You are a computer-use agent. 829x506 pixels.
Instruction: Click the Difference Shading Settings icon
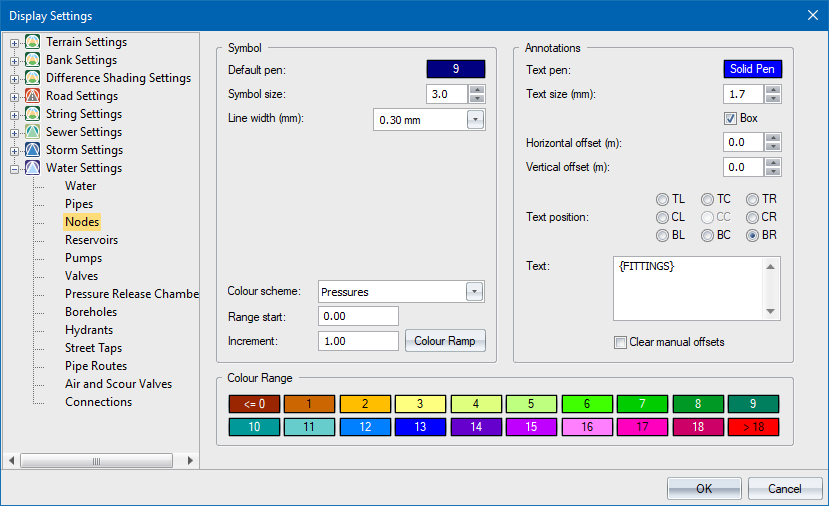(33, 78)
